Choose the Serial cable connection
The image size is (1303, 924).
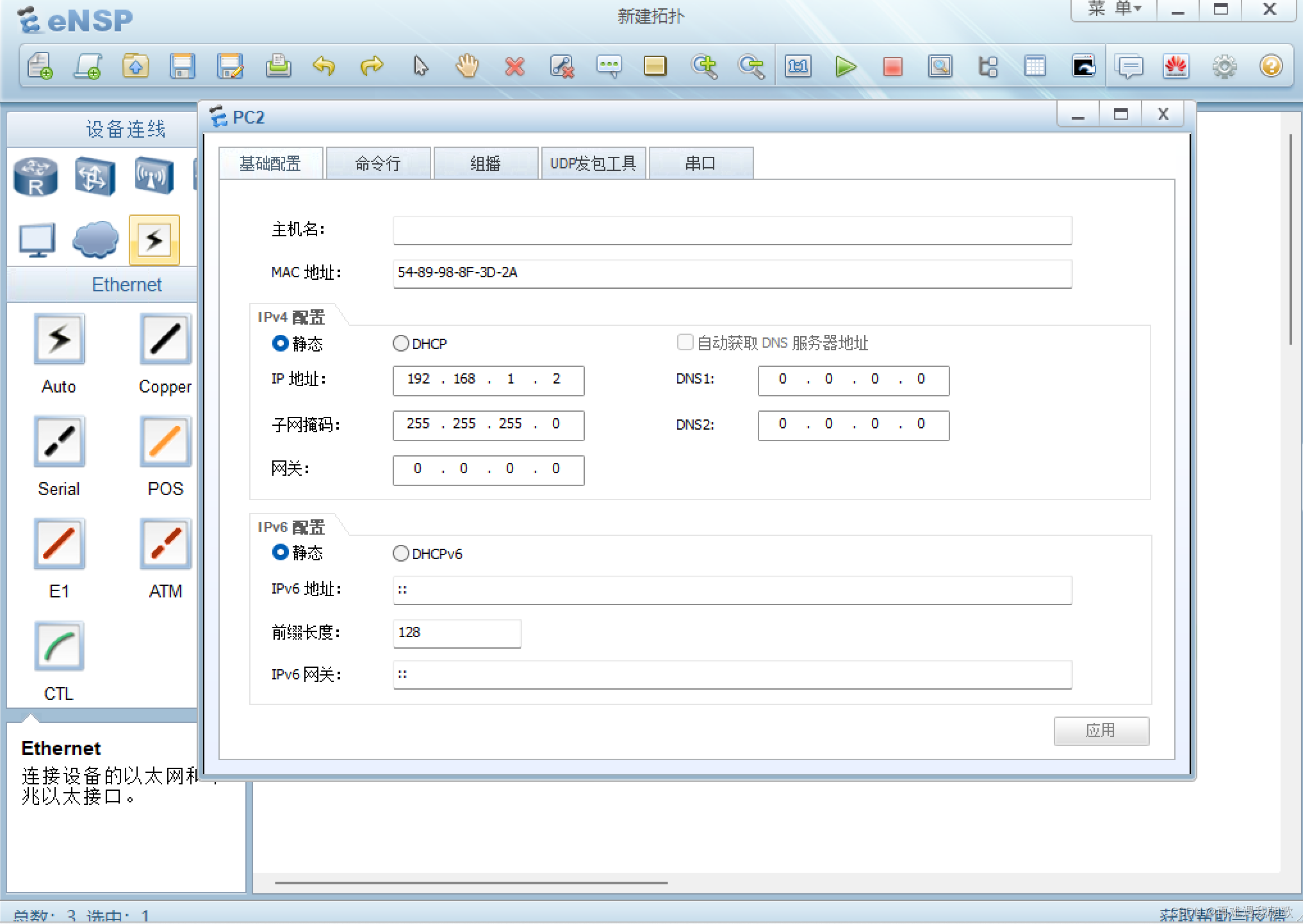click(x=59, y=442)
